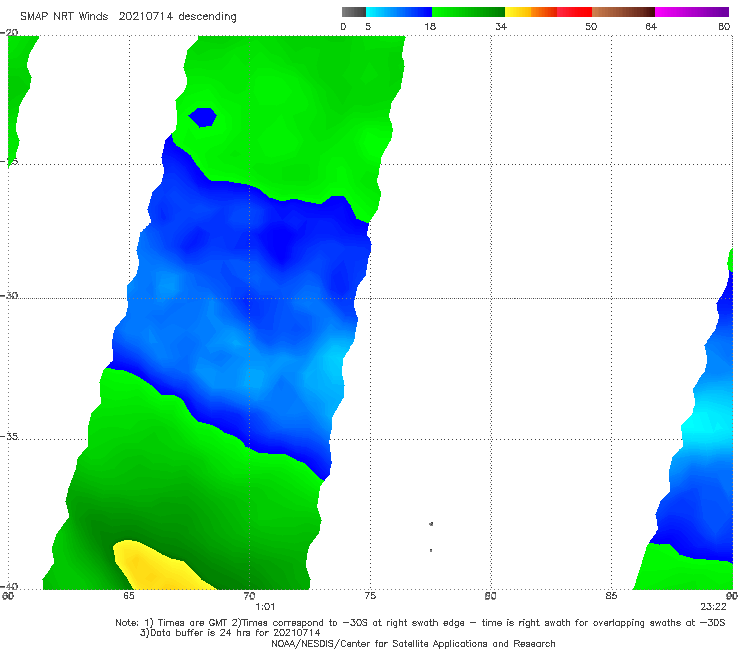The image size is (740, 650).
Task: Click the longitude axis label '70'
Action: tap(249, 596)
